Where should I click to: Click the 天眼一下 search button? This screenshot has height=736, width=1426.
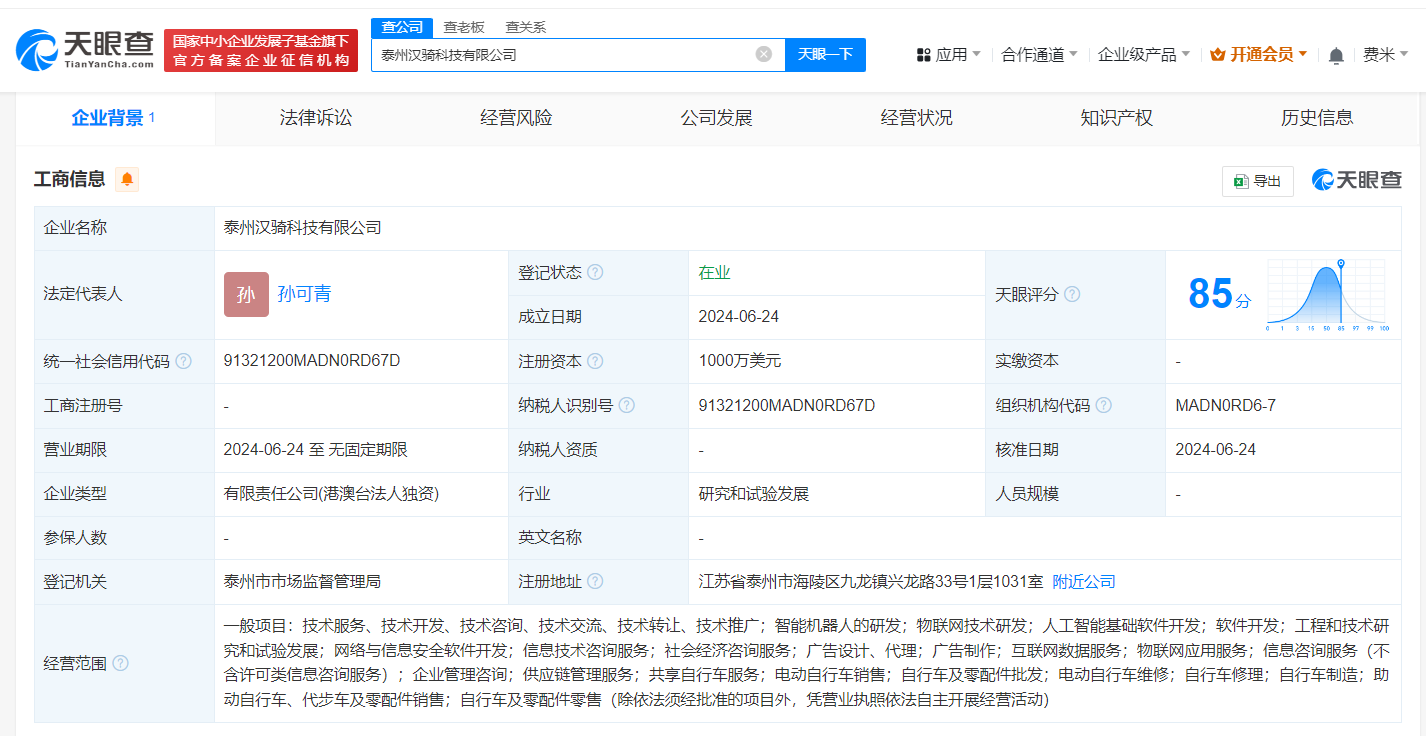point(825,55)
